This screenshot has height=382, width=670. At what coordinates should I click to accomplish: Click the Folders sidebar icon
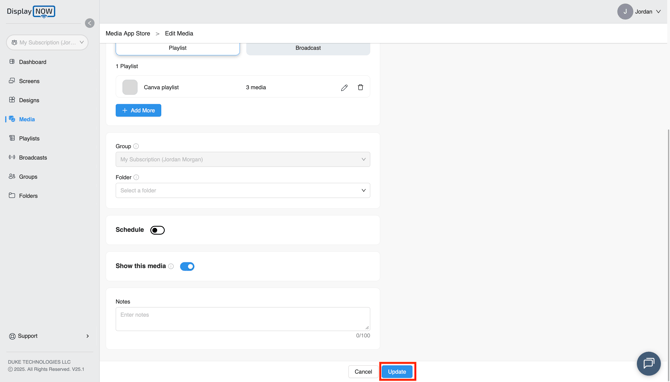[x=12, y=195]
